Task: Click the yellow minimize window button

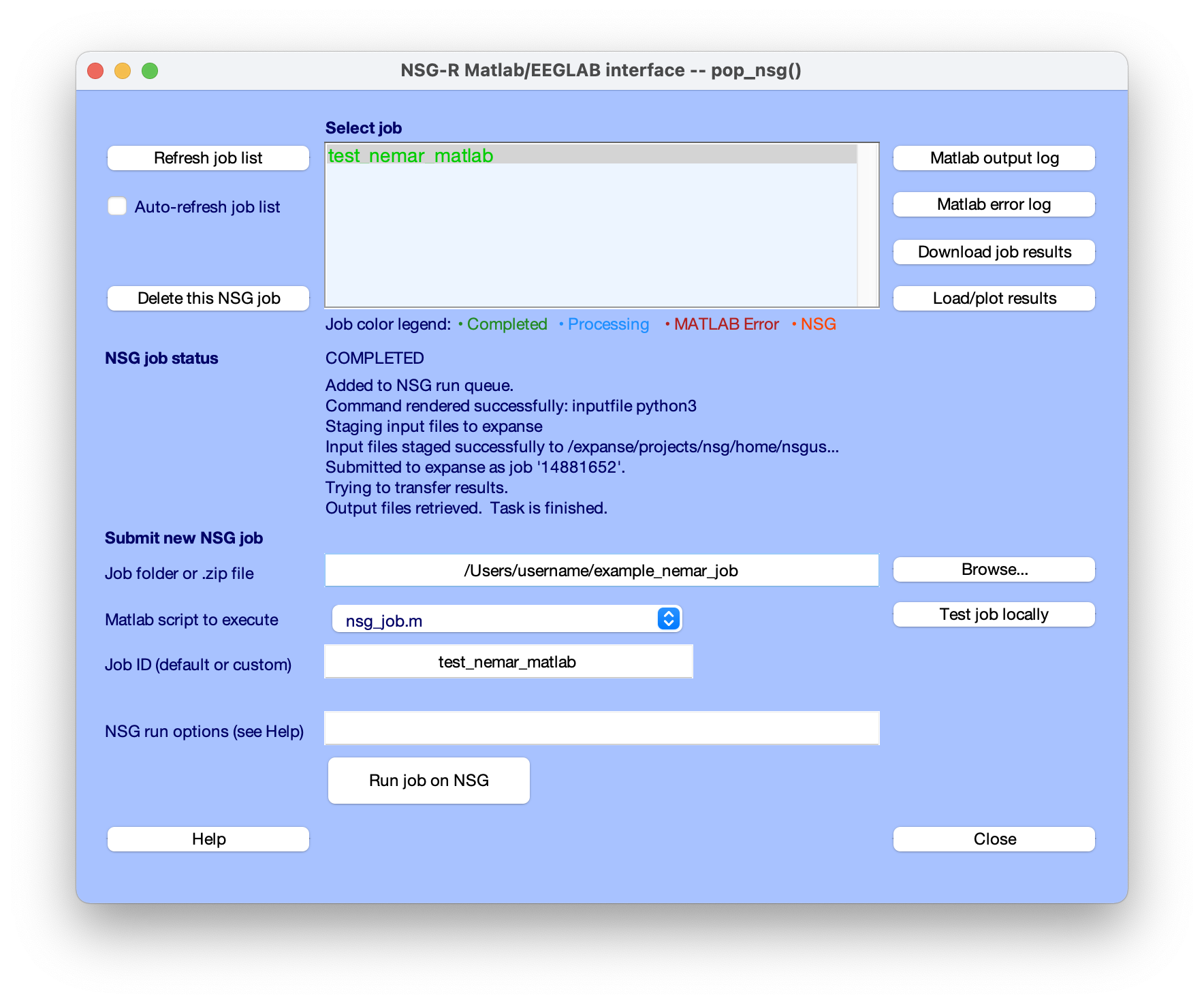Action: coord(123,71)
